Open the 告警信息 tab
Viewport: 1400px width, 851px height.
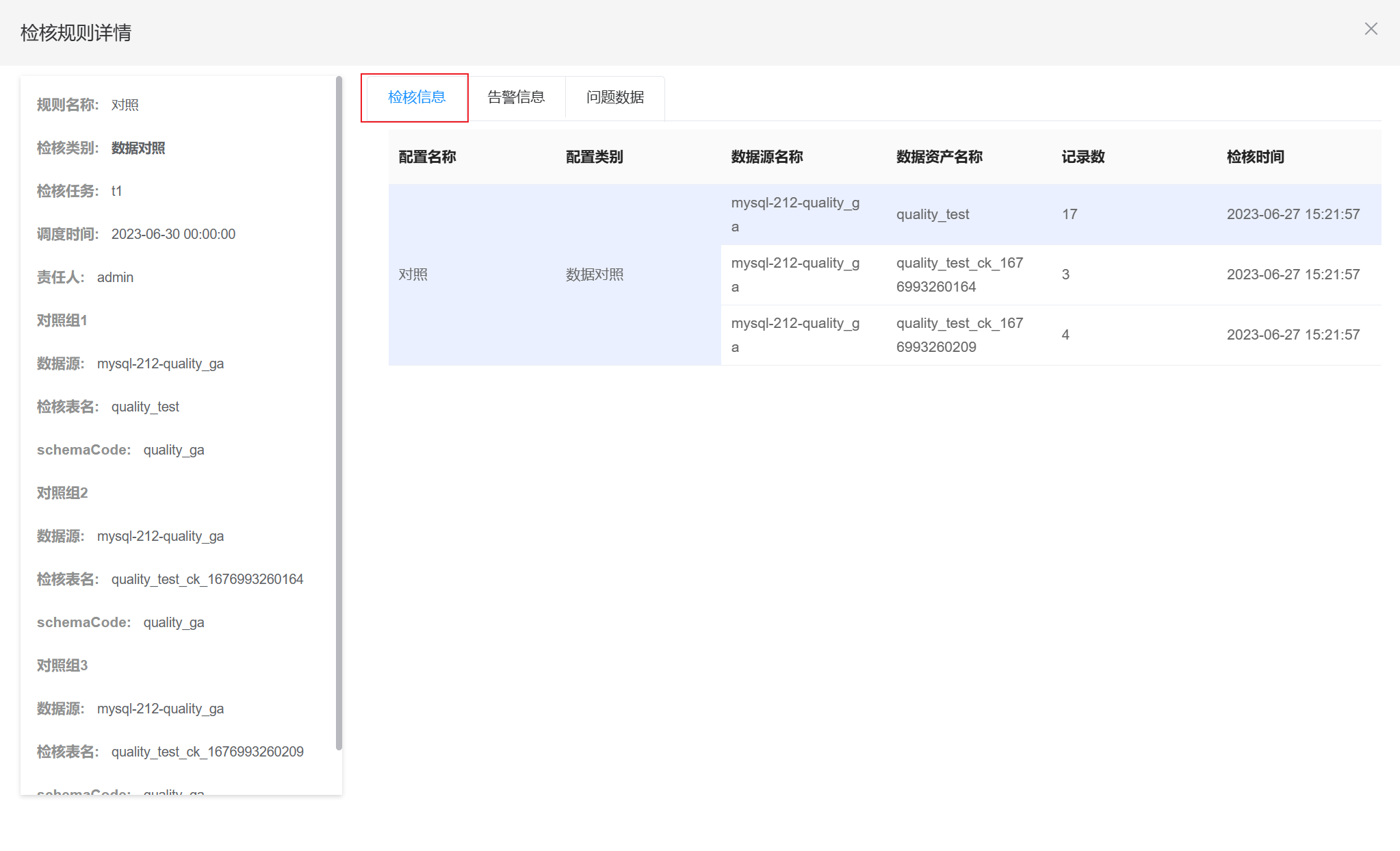point(516,97)
